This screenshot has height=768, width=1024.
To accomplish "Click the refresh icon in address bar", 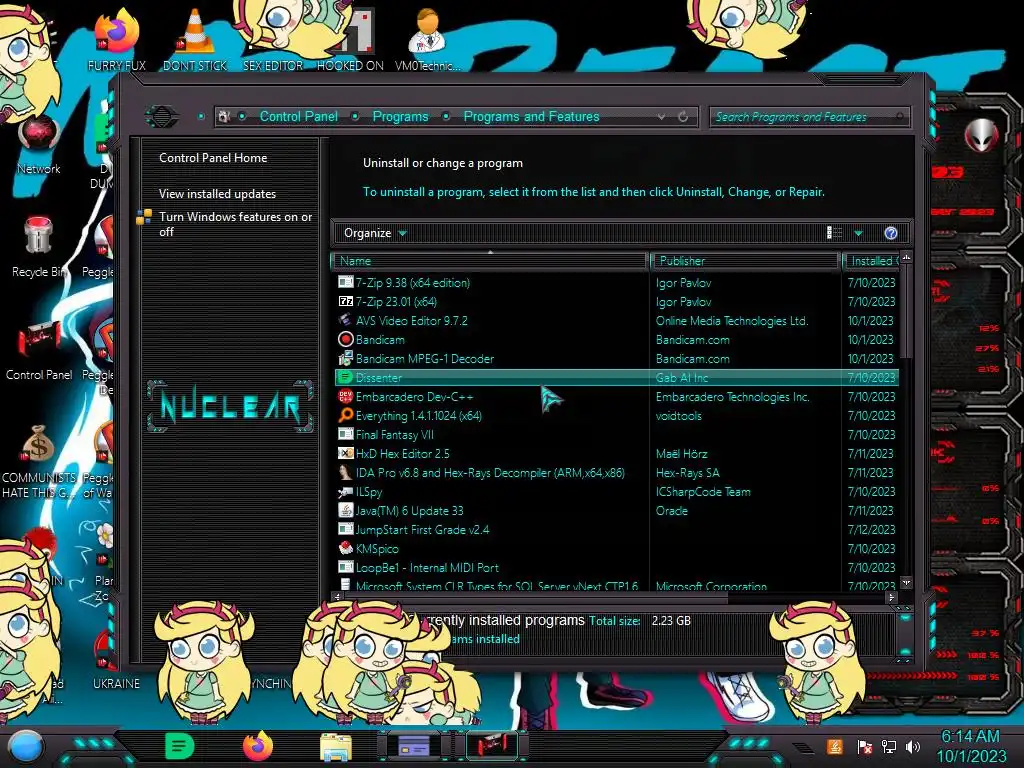I will pos(682,117).
